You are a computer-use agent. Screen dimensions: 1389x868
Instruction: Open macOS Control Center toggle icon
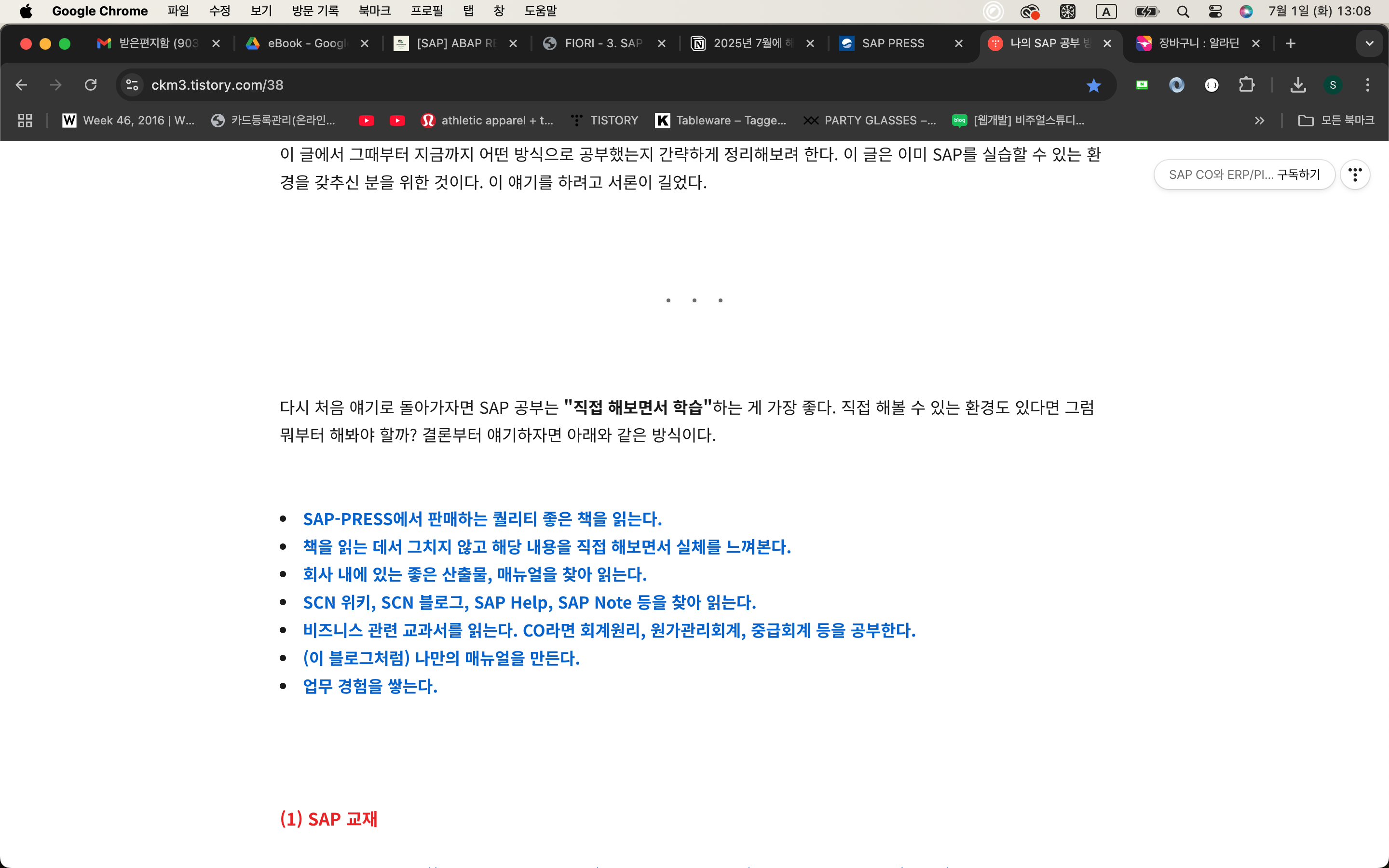click(1214, 11)
